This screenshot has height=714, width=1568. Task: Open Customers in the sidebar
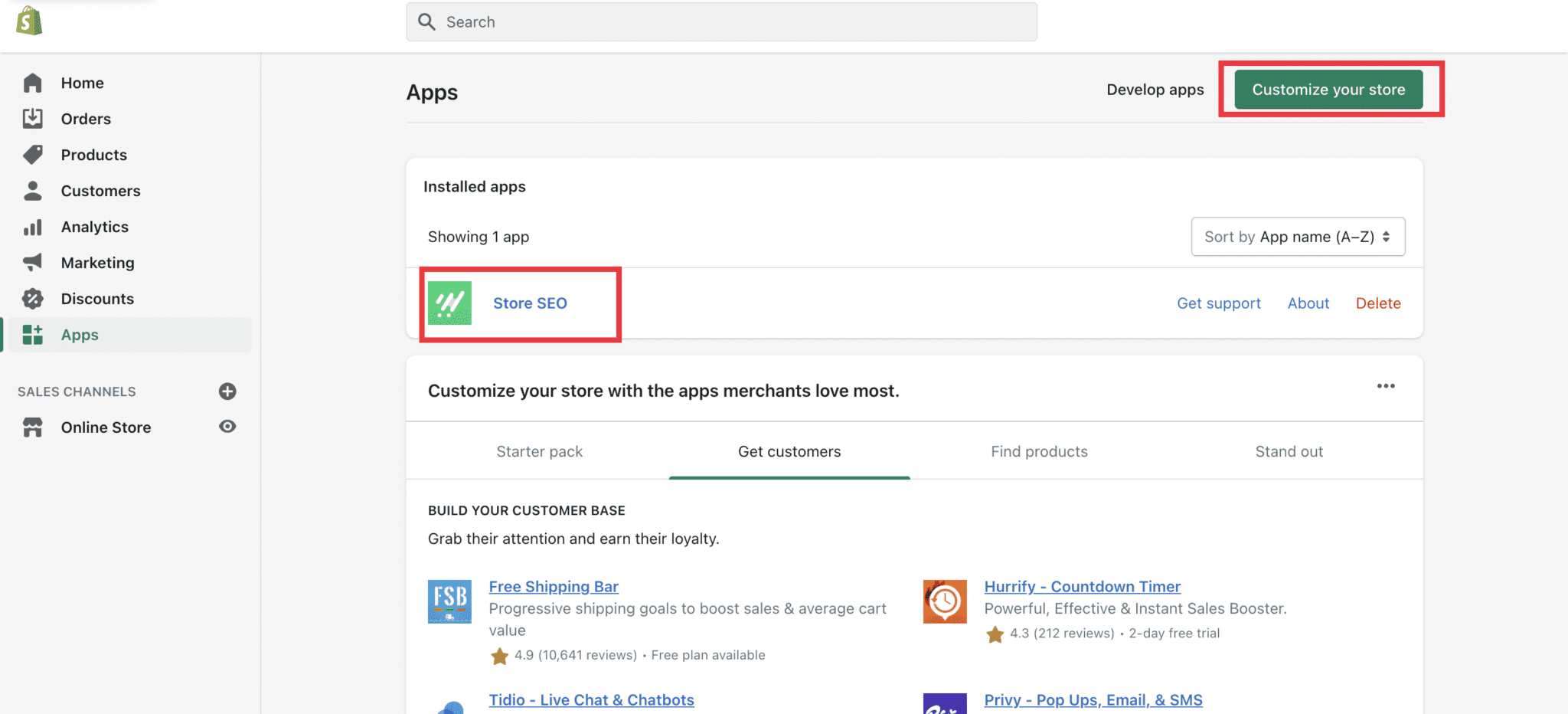pyautogui.click(x=101, y=191)
